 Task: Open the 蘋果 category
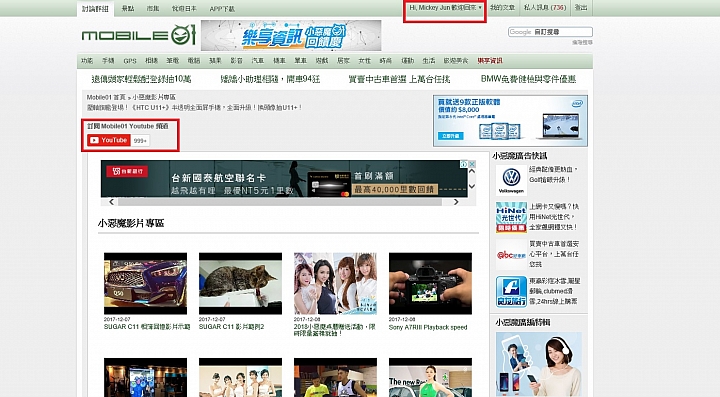[x=215, y=61]
